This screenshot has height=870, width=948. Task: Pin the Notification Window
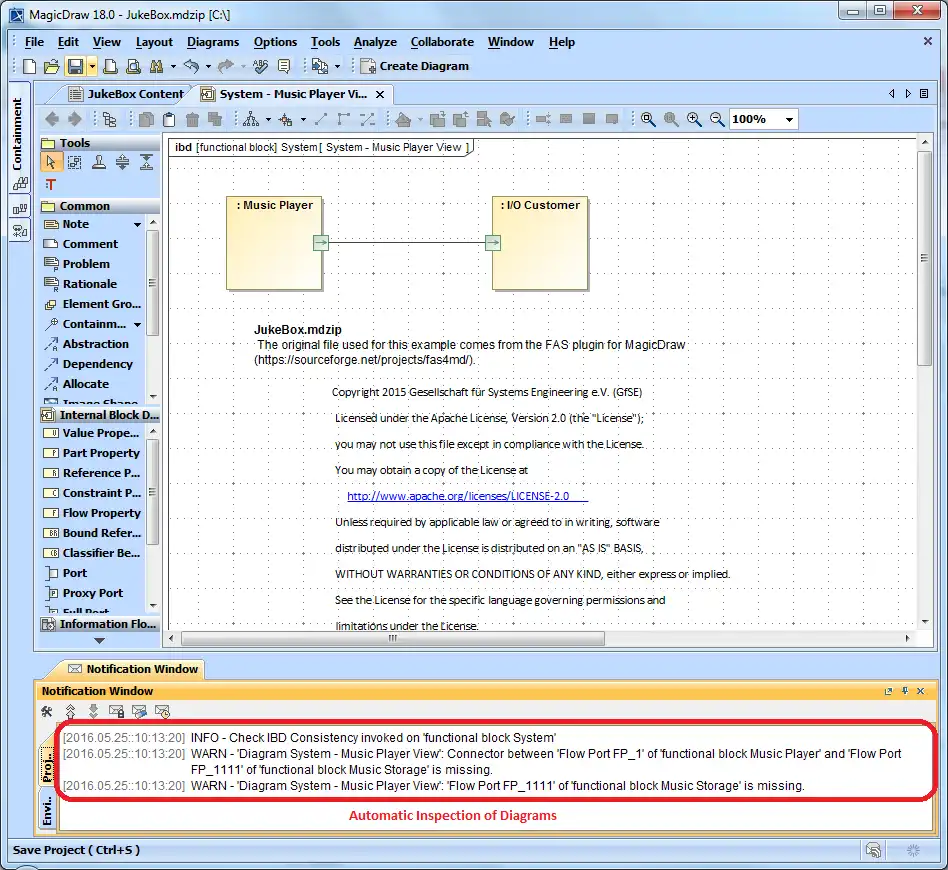coord(905,691)
